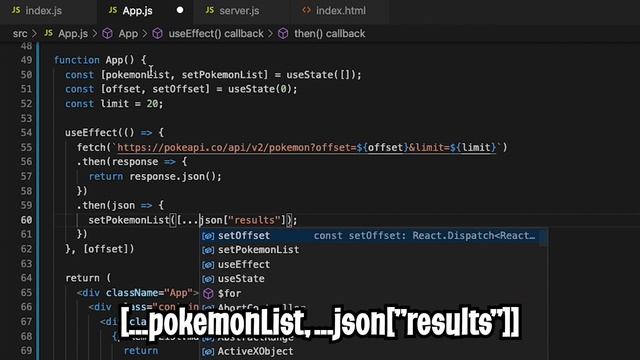
Task: Click src in the breadcrumb
Action: click(x=20, y=33)
